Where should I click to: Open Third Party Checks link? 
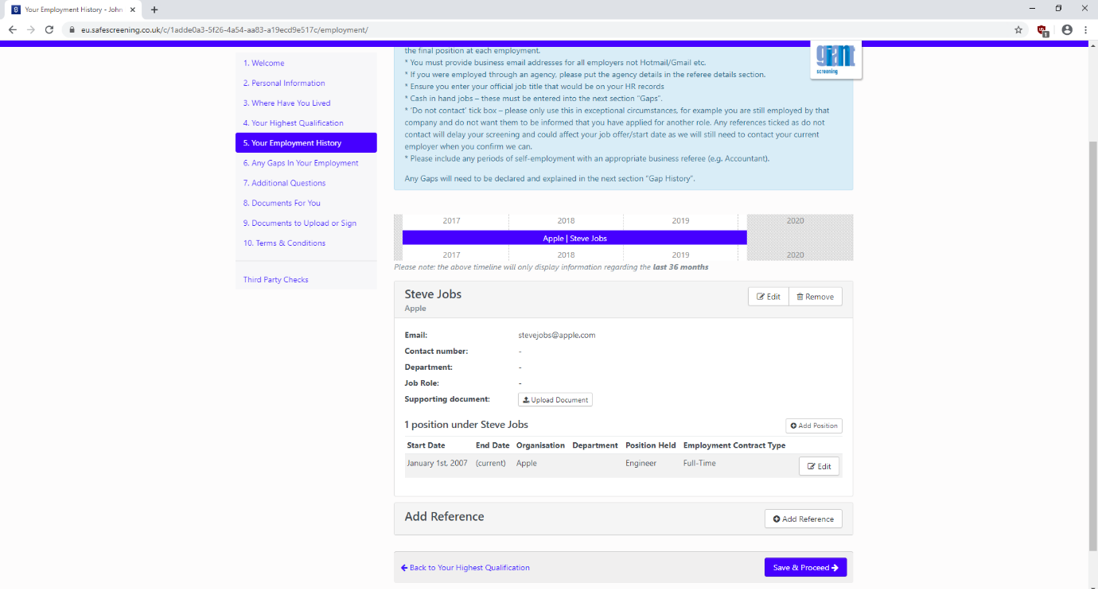coord(275,279)
